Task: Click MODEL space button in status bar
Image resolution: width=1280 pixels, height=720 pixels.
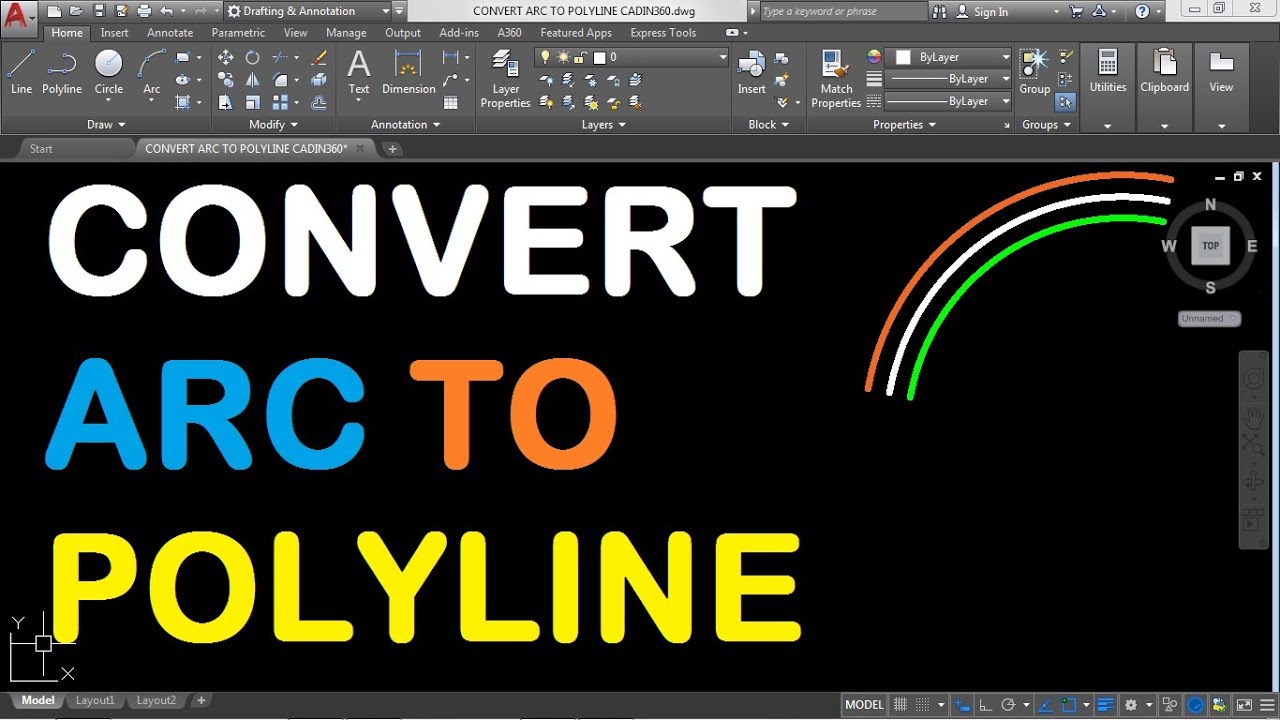Action: tap(864, 704)
